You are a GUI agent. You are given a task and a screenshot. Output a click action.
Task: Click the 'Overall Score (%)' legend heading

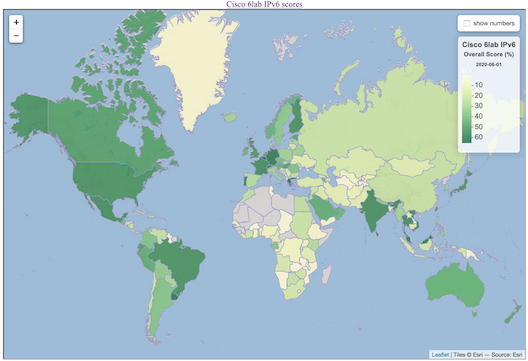(489, 54)
